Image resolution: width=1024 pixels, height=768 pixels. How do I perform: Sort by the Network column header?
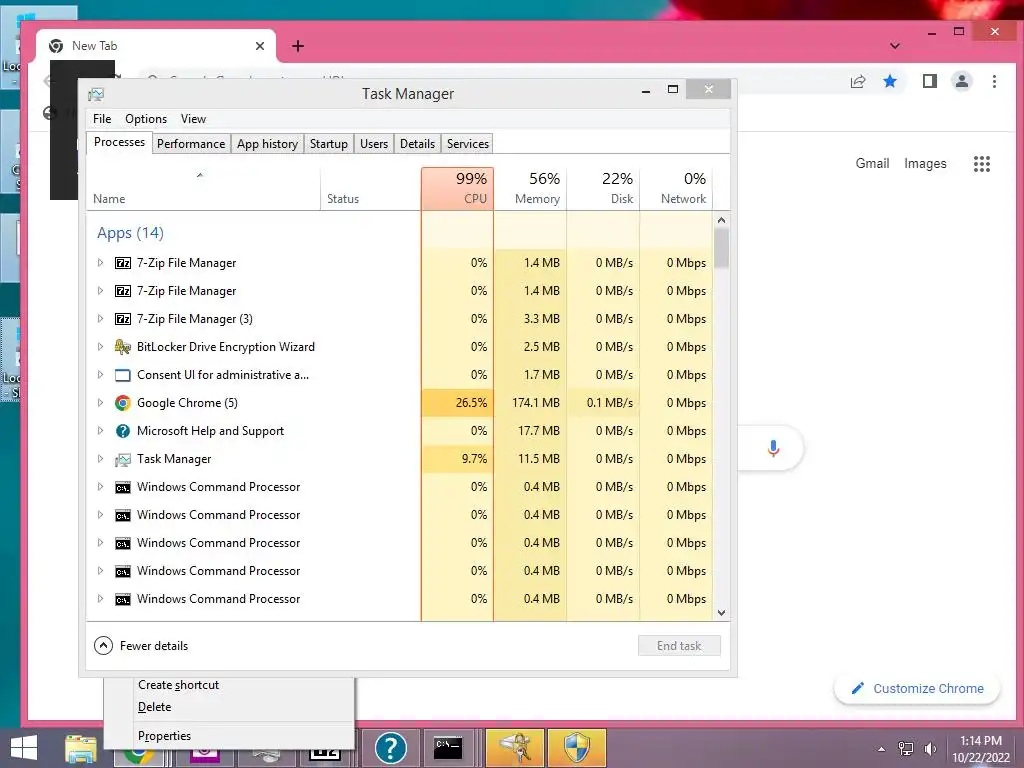coord(676,189)
